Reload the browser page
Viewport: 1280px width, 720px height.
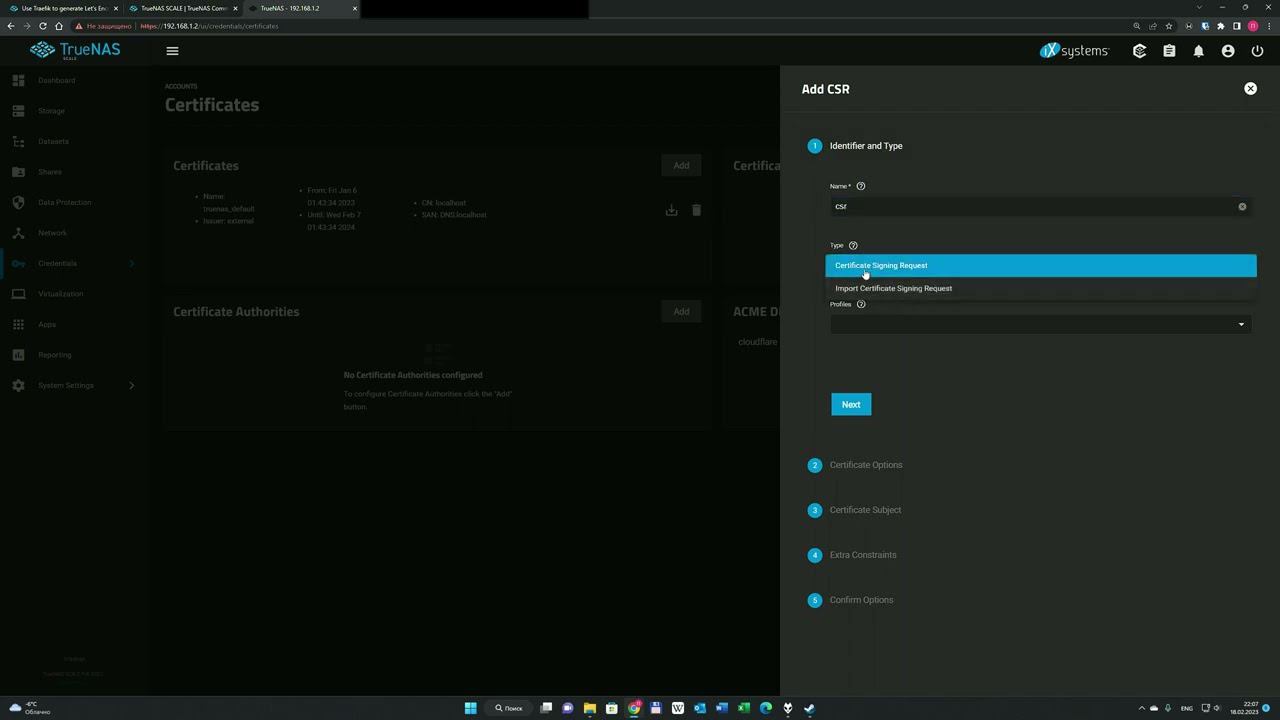point(43,26)
